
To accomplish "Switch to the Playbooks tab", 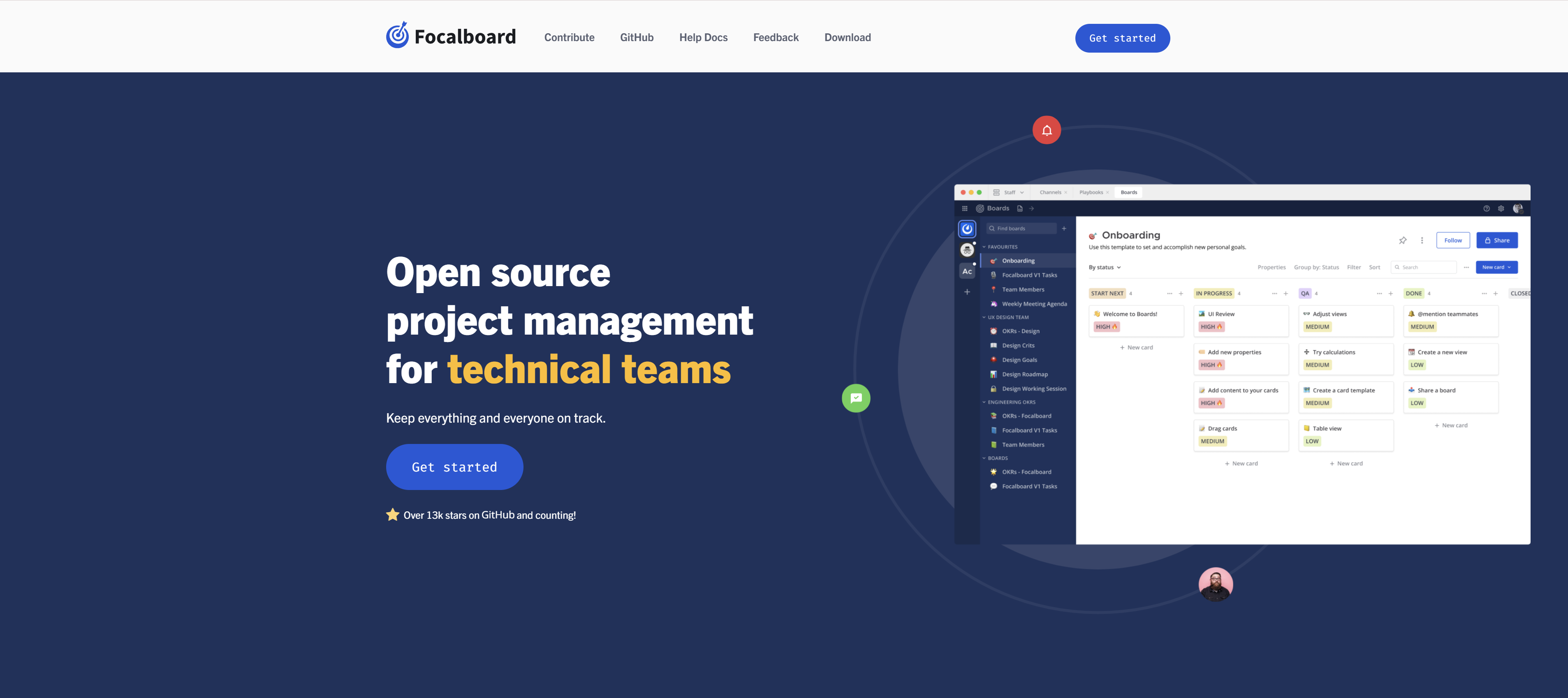I will click(x=1091, y=192).
